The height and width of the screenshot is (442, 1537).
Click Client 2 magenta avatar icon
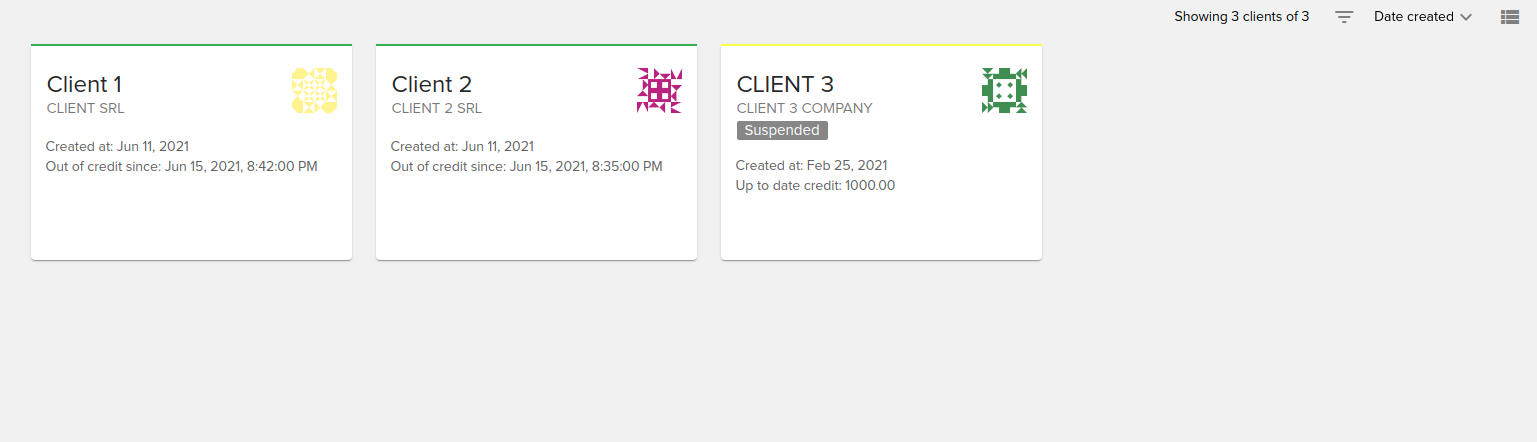point(659,90)
